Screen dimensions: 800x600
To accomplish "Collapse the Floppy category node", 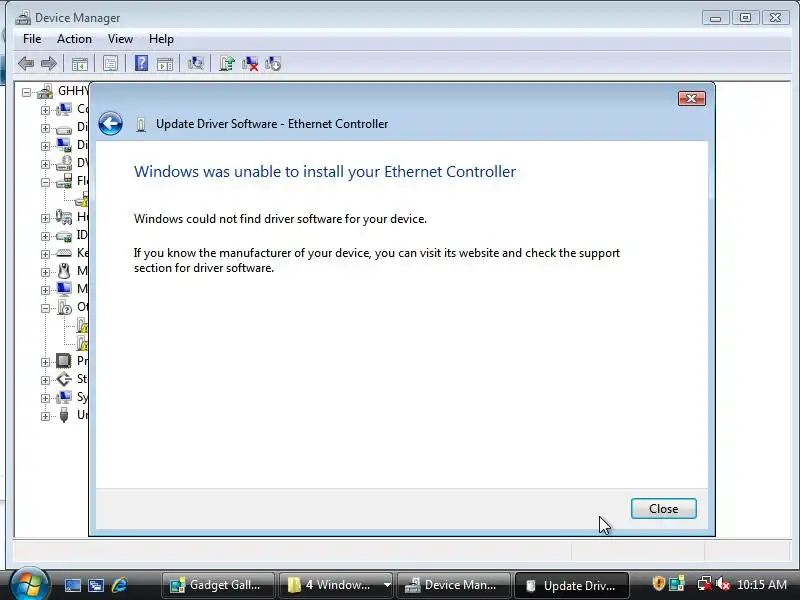I will 45,182.
